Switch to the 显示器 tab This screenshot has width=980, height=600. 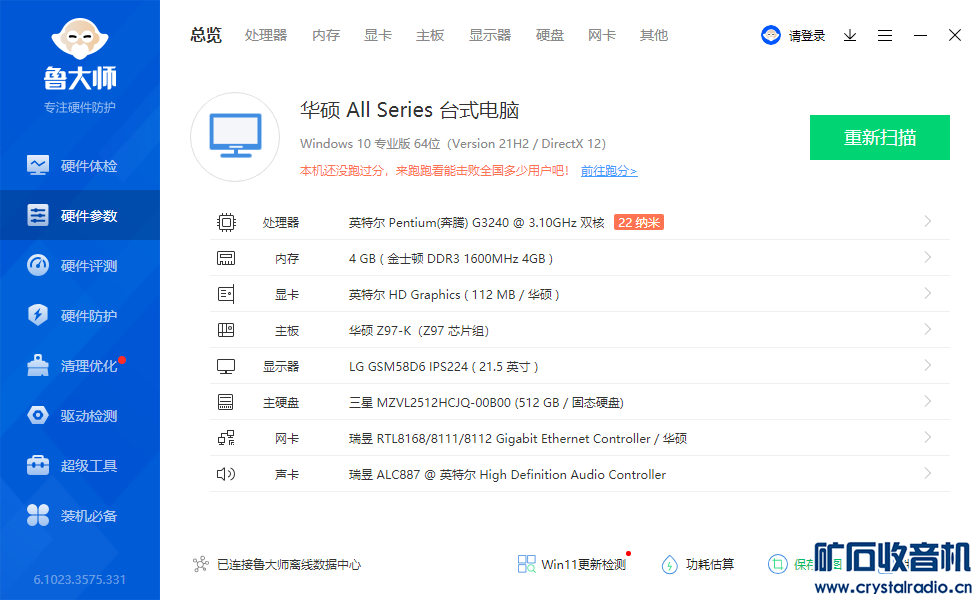click(490, 35)
